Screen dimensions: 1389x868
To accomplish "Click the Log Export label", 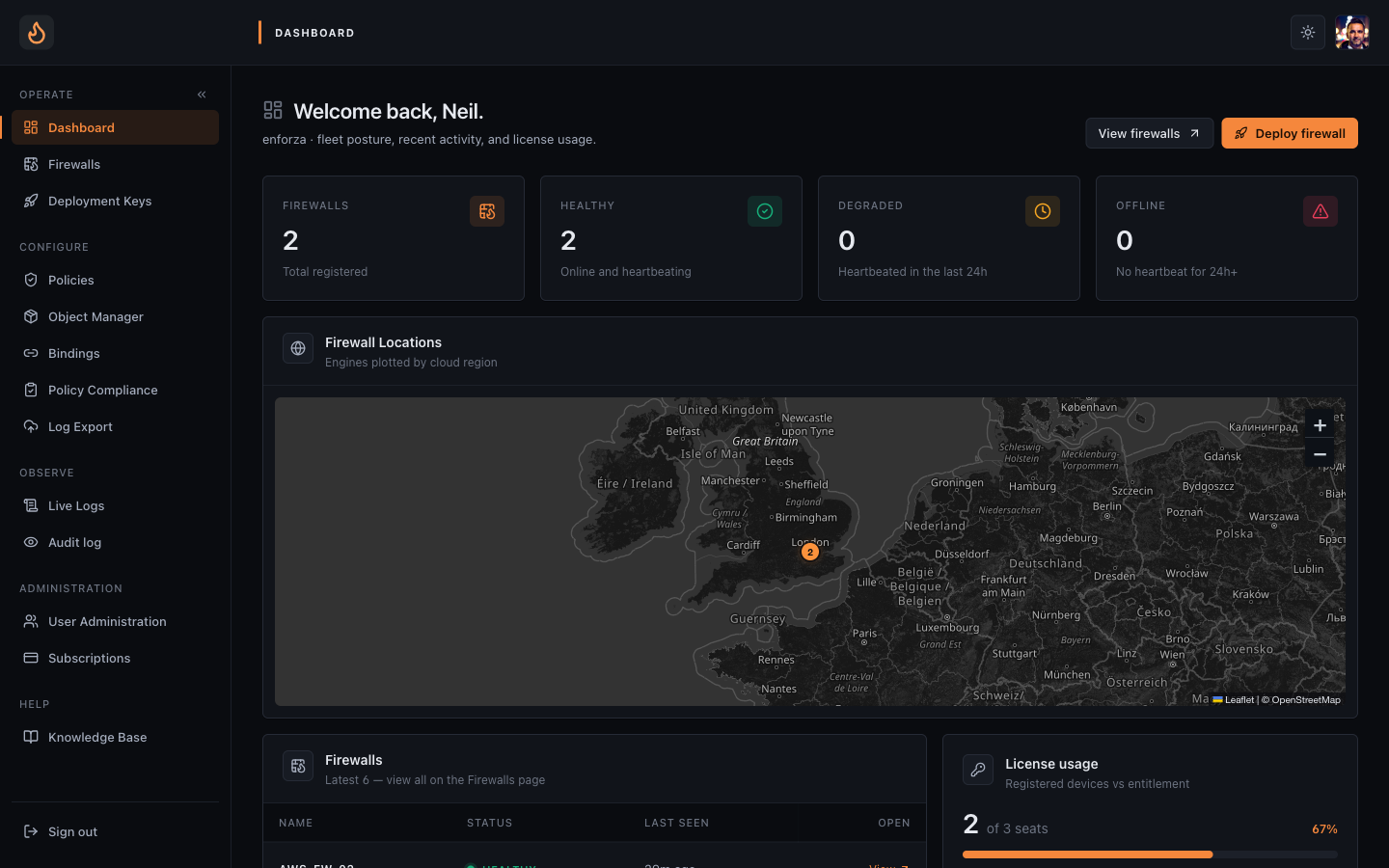I will (x=80, y=426).
